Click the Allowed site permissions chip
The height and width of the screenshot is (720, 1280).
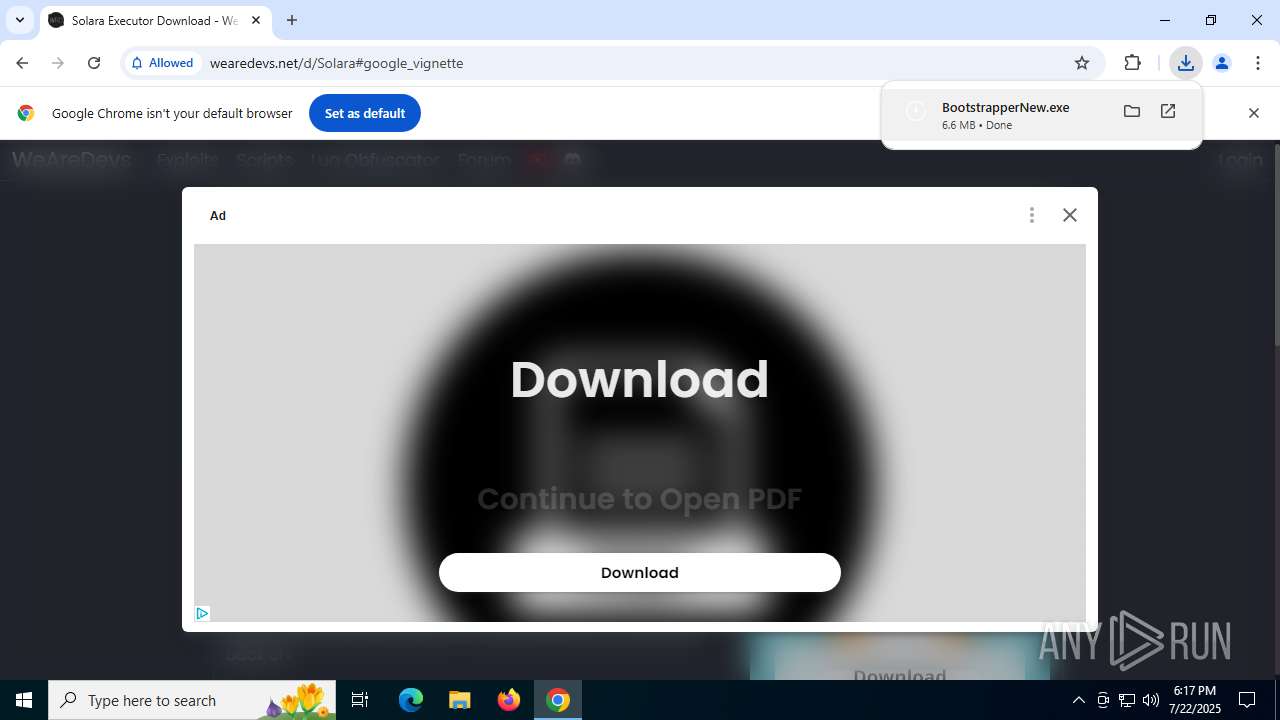coord(162,63)
